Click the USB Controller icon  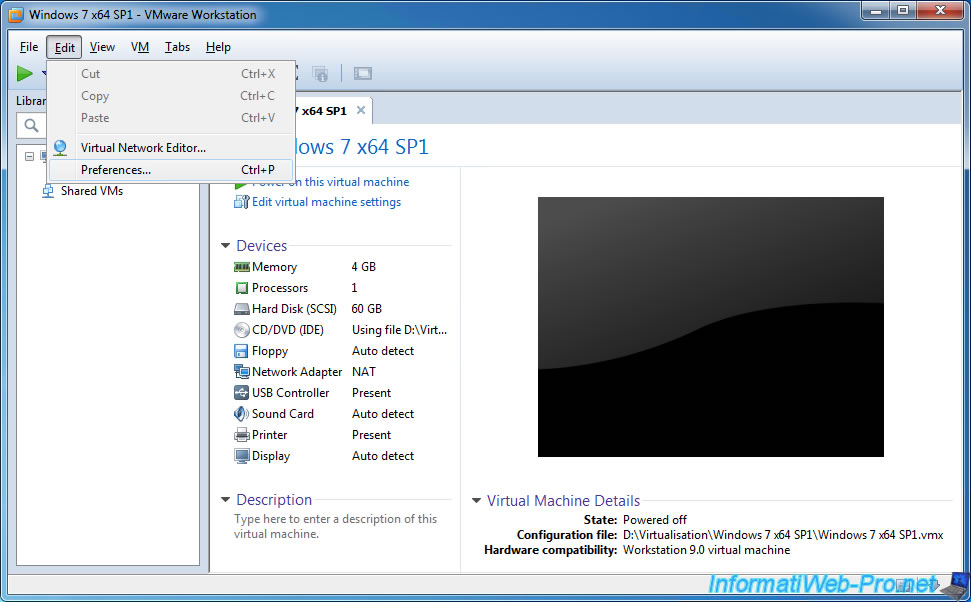(242, 393)
